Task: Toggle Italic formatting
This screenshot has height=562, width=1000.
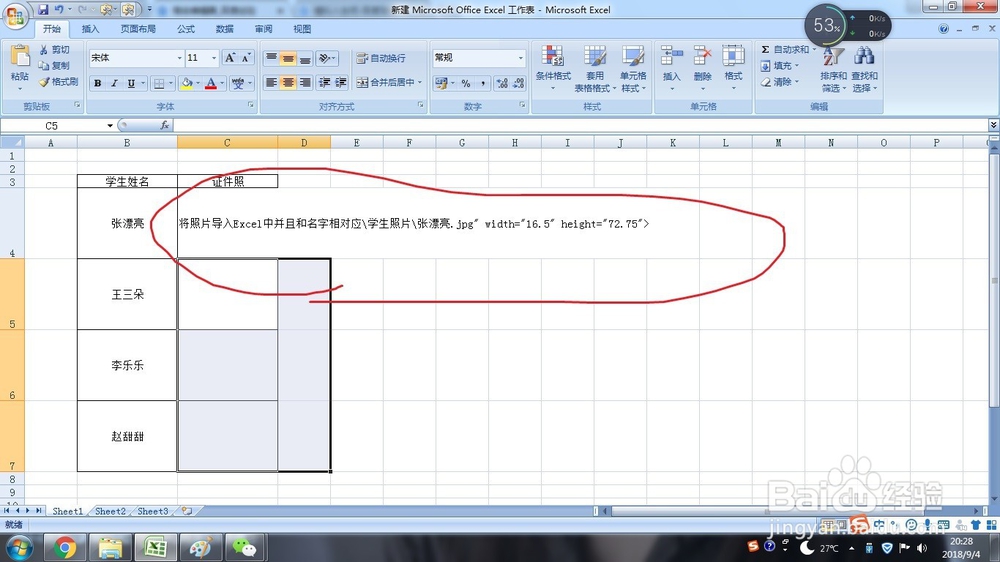Action: click(x=114, y=83)
